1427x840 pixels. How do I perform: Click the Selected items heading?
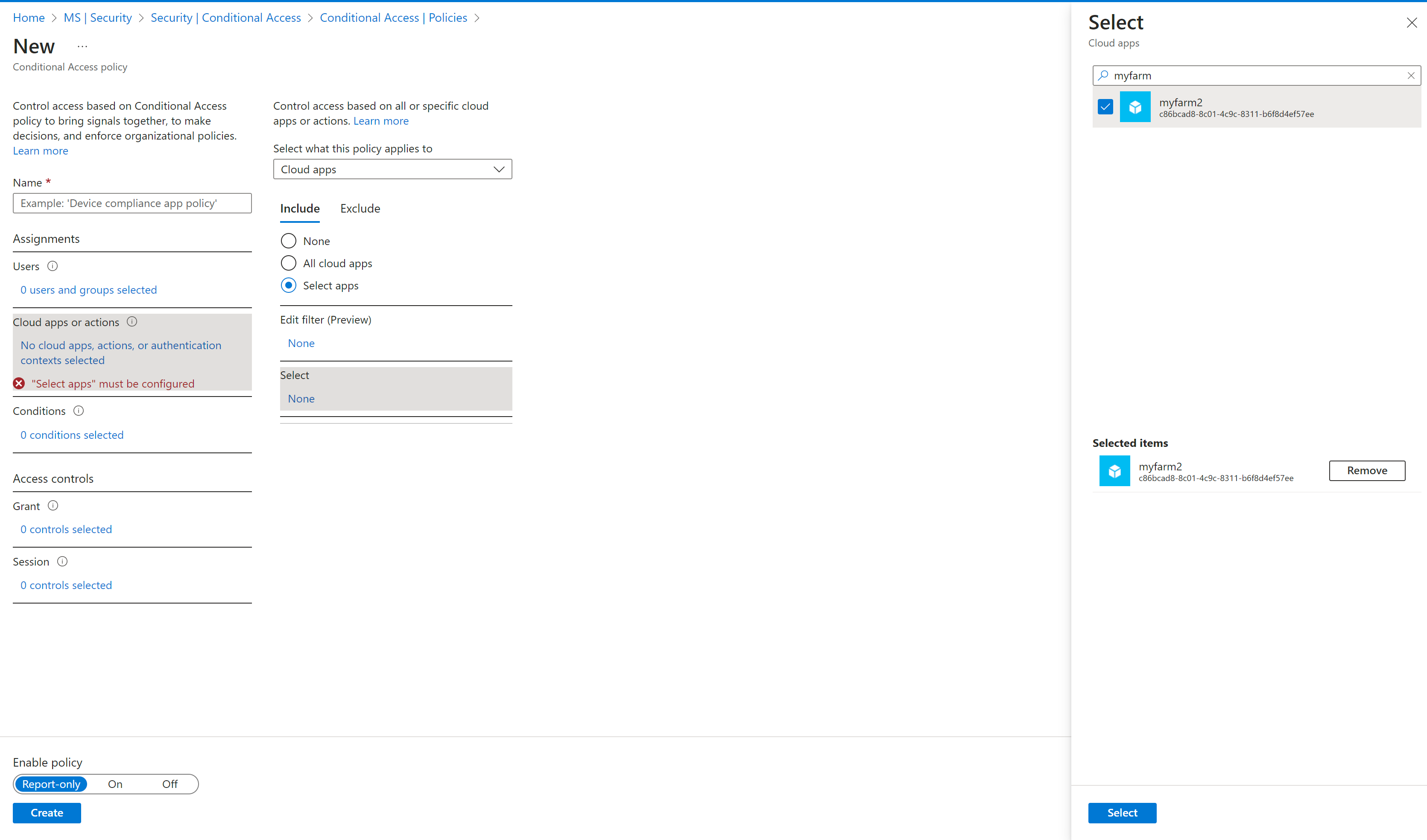click(x=1130, y=443)
